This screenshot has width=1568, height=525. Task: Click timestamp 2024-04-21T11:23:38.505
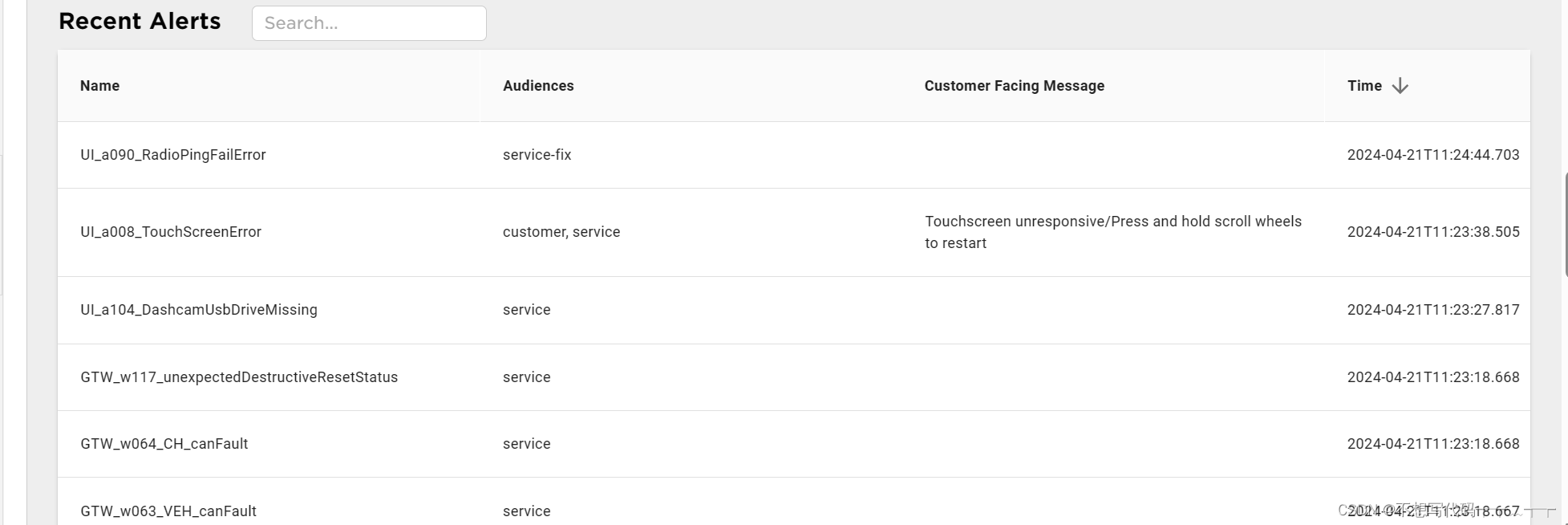(1433, 232)
